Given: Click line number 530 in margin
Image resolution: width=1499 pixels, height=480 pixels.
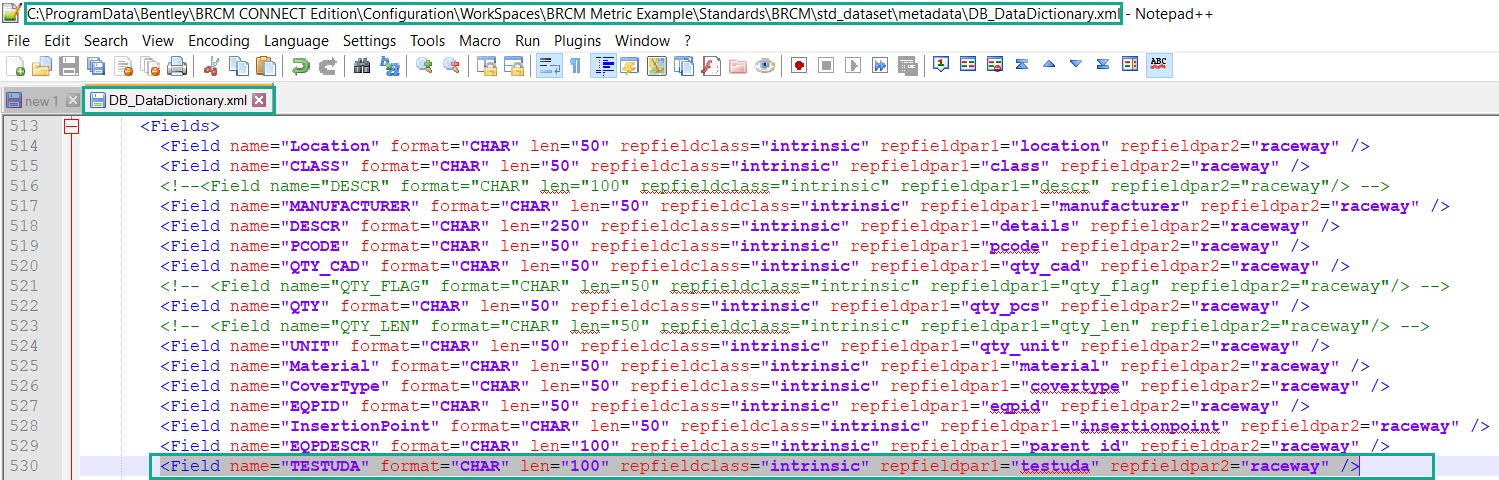Looking at the screenshot, I should (25, 466).
